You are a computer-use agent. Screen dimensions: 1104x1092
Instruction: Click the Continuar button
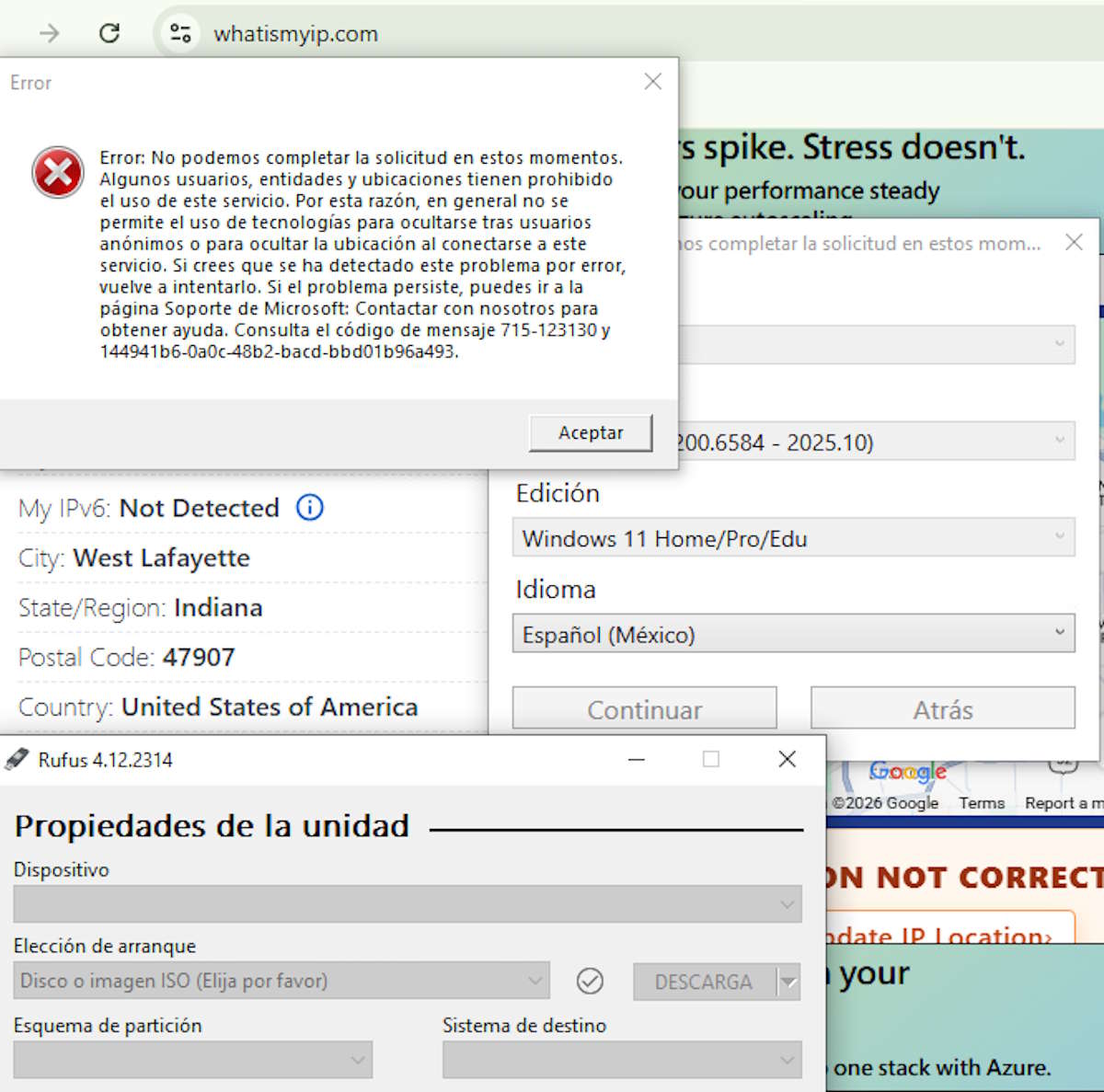(x=644, y=709)
